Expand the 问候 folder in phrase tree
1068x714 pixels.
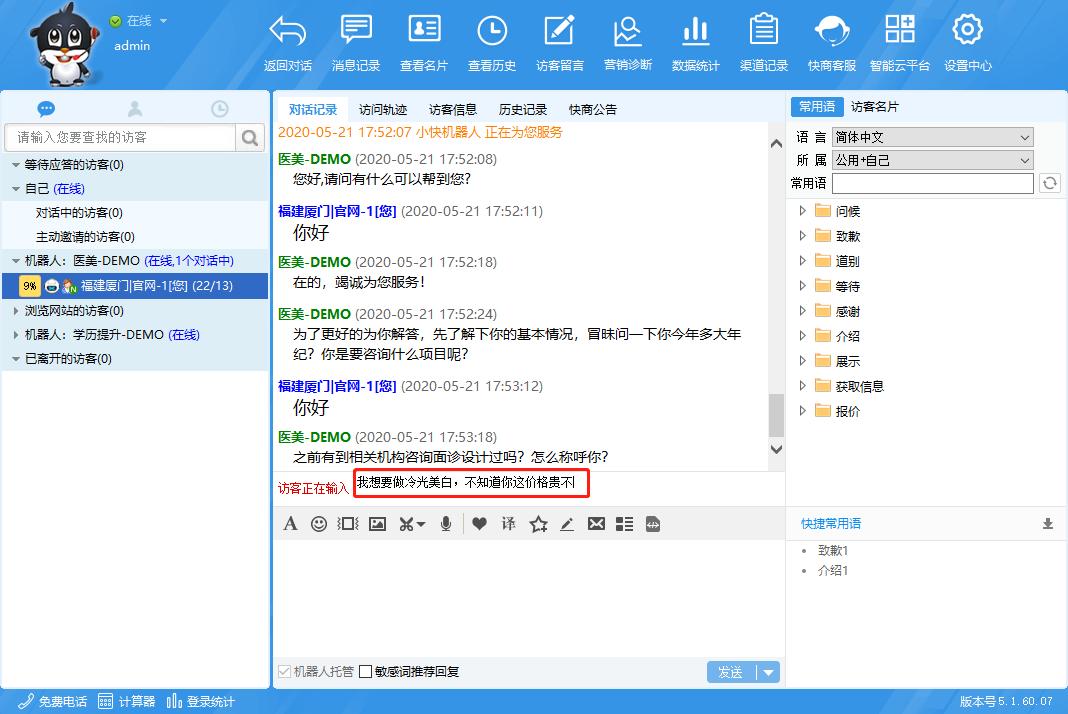tap(802, 211)
